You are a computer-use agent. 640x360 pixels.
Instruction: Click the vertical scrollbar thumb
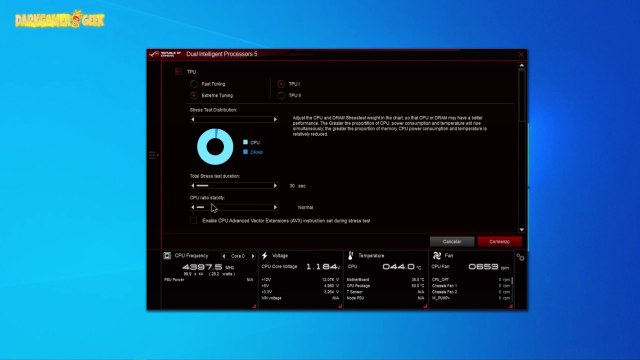coord(522,96)
